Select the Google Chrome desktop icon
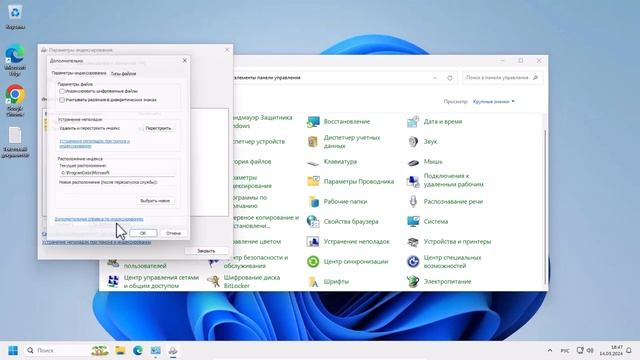The height and width of the screenshot is (360, 640). click(x=15, y=100)
